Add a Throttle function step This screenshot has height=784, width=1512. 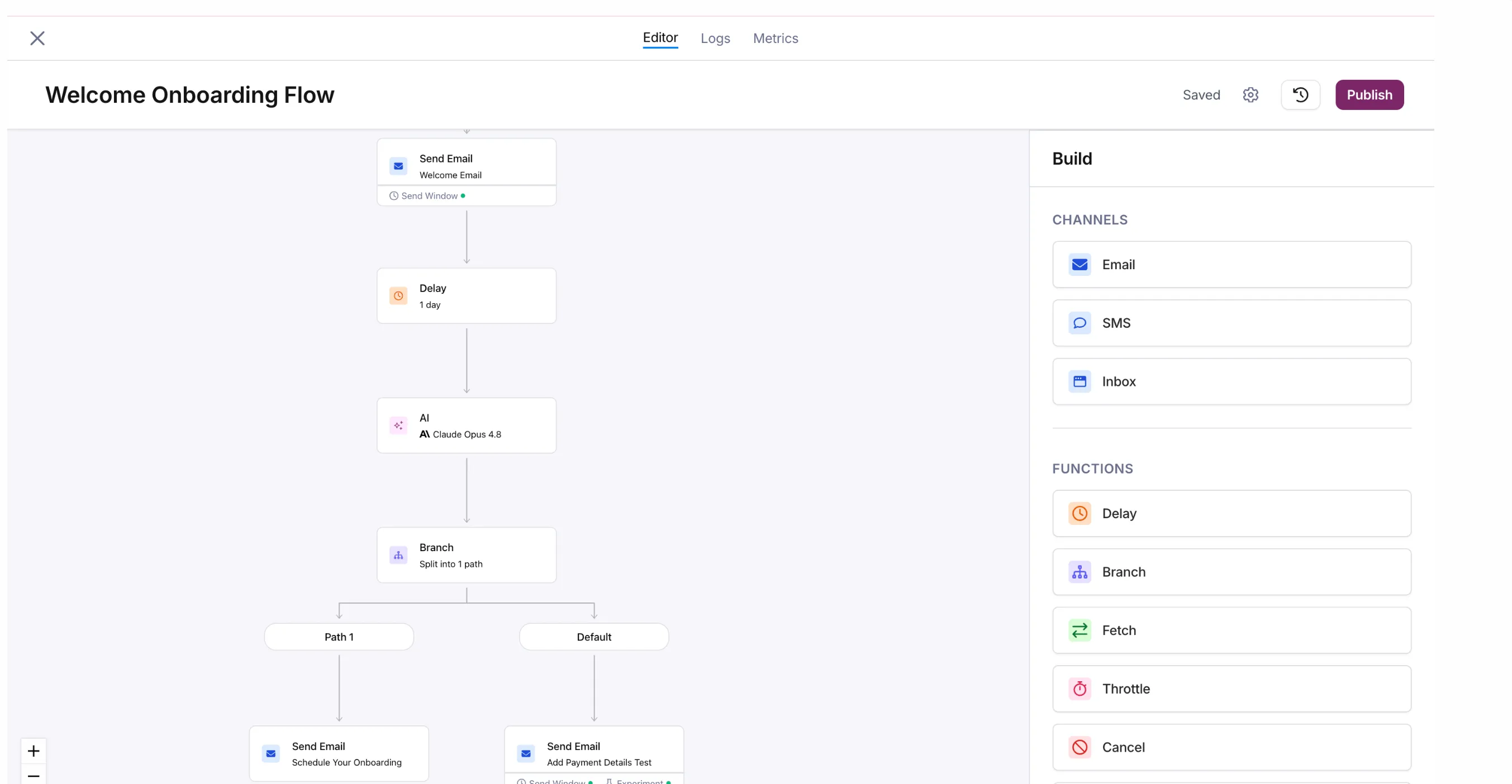1231,689
